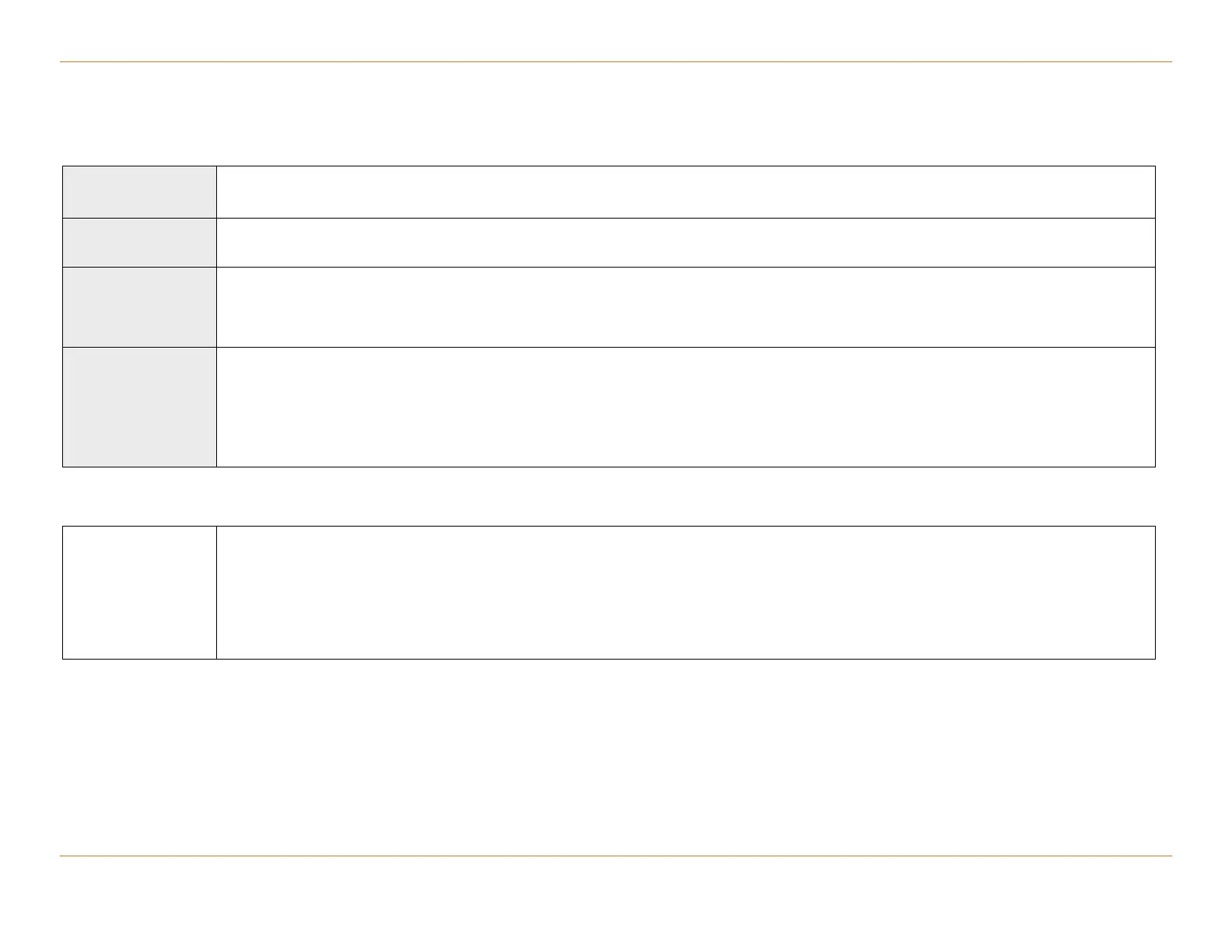
Task: Click the narrow left cell of the bottom table
Action: (139, 593)
